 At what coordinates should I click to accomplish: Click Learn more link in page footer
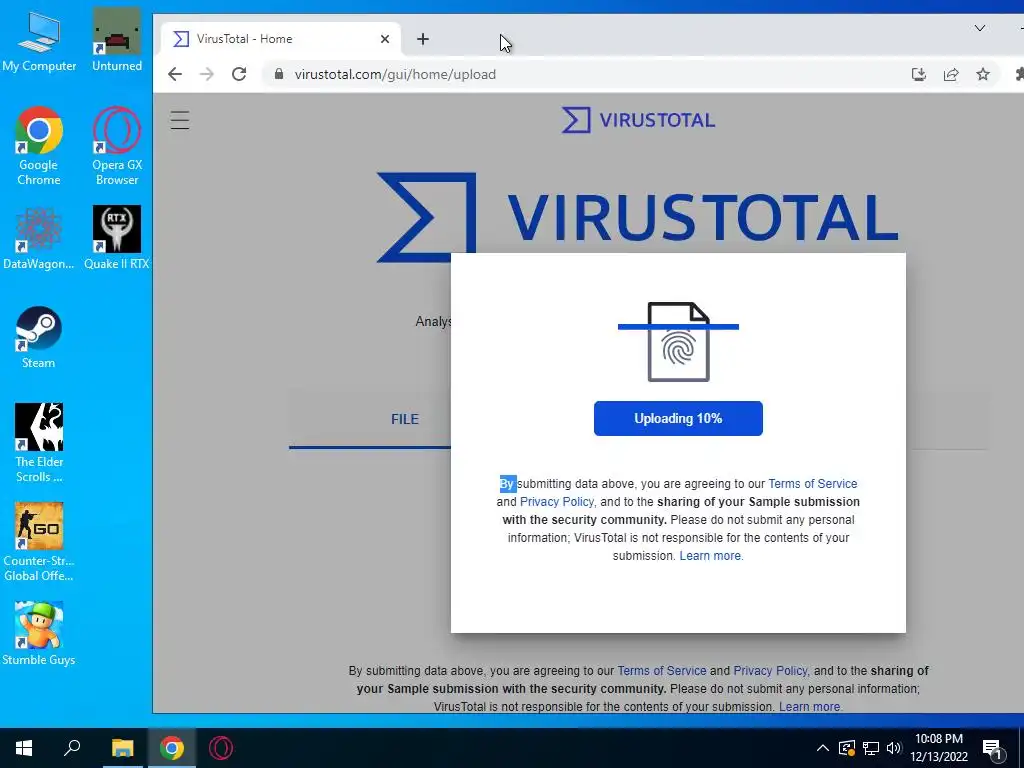coord(810,707)
